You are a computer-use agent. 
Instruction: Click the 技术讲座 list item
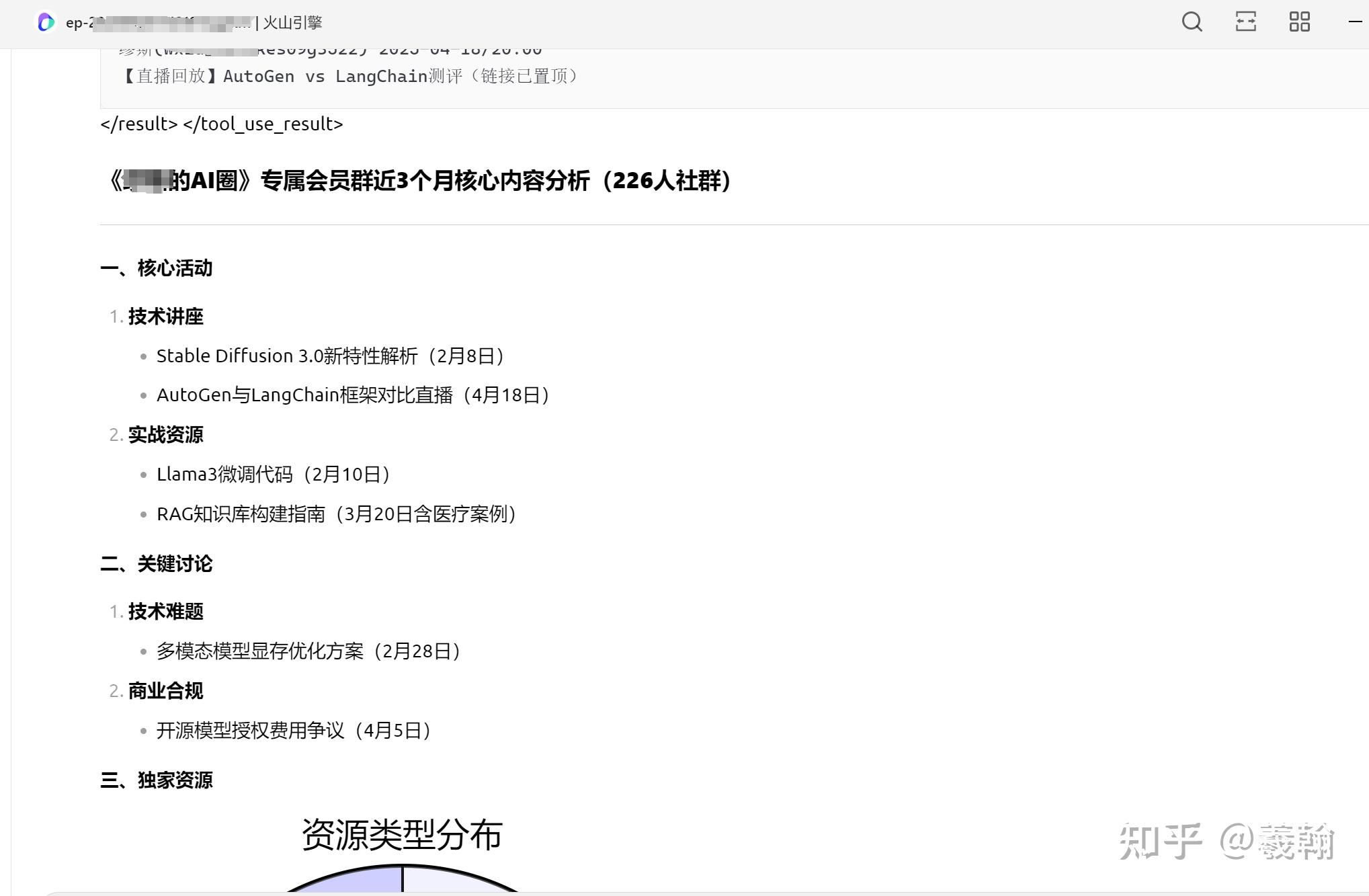click(165, 317)
